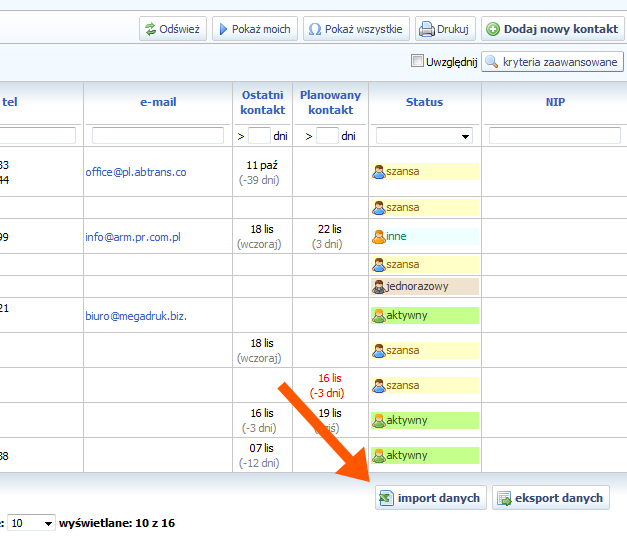The image size is (627, 536).
Task: Click the NIP filter input field
Action: tap(554, 136)
